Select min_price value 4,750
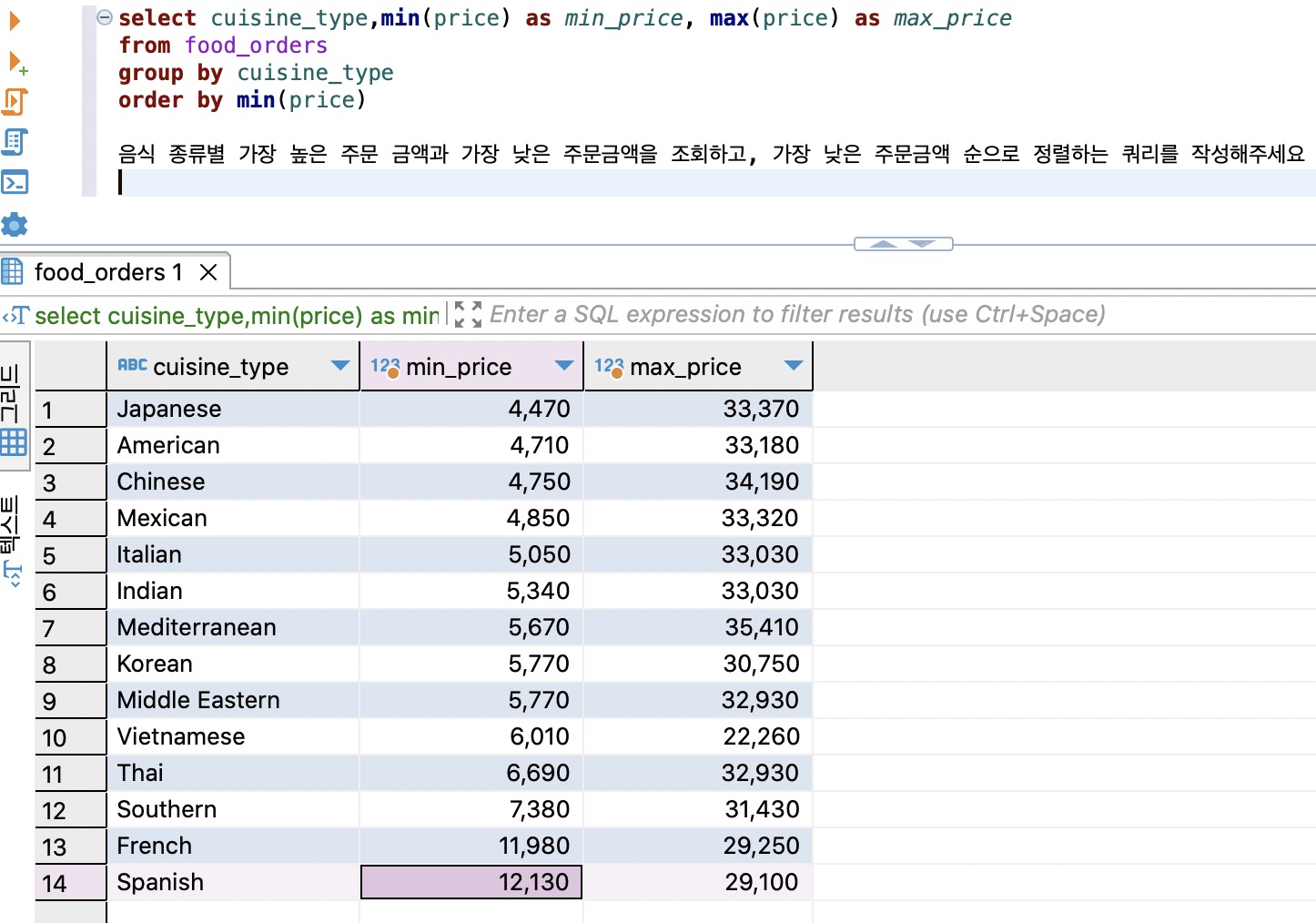 point(471,482)
